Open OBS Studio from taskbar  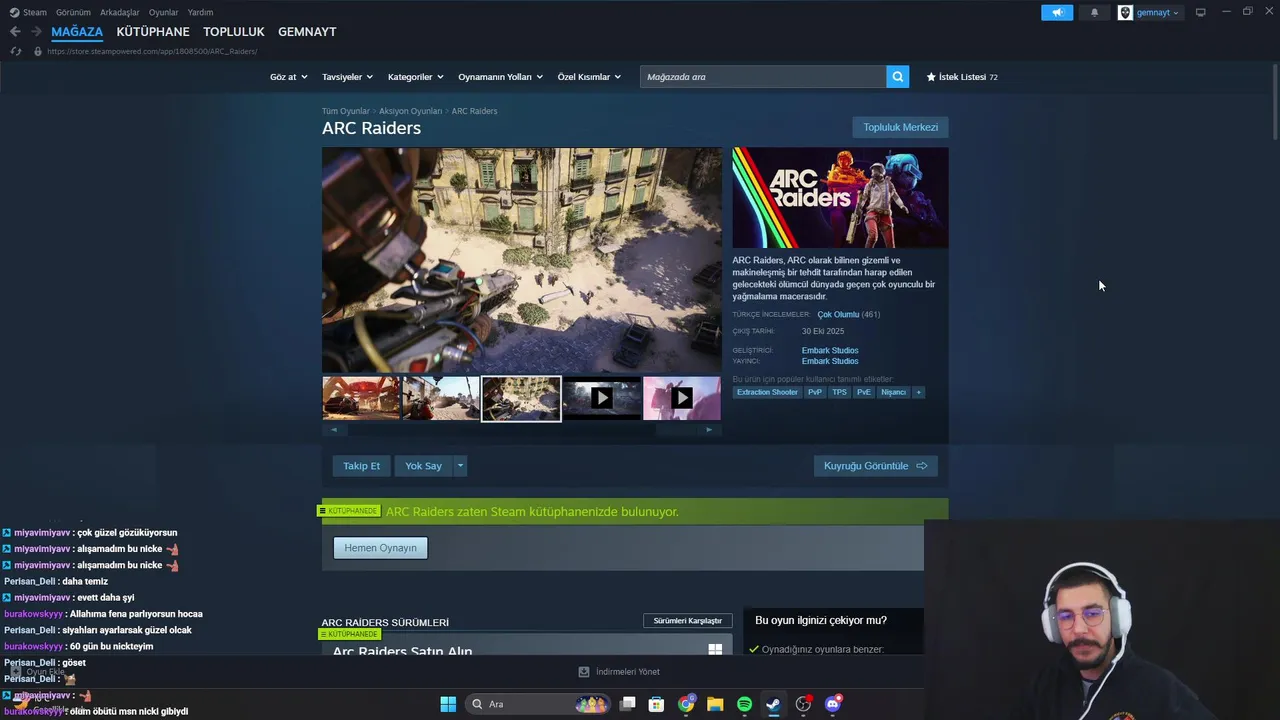click(803, 704)
